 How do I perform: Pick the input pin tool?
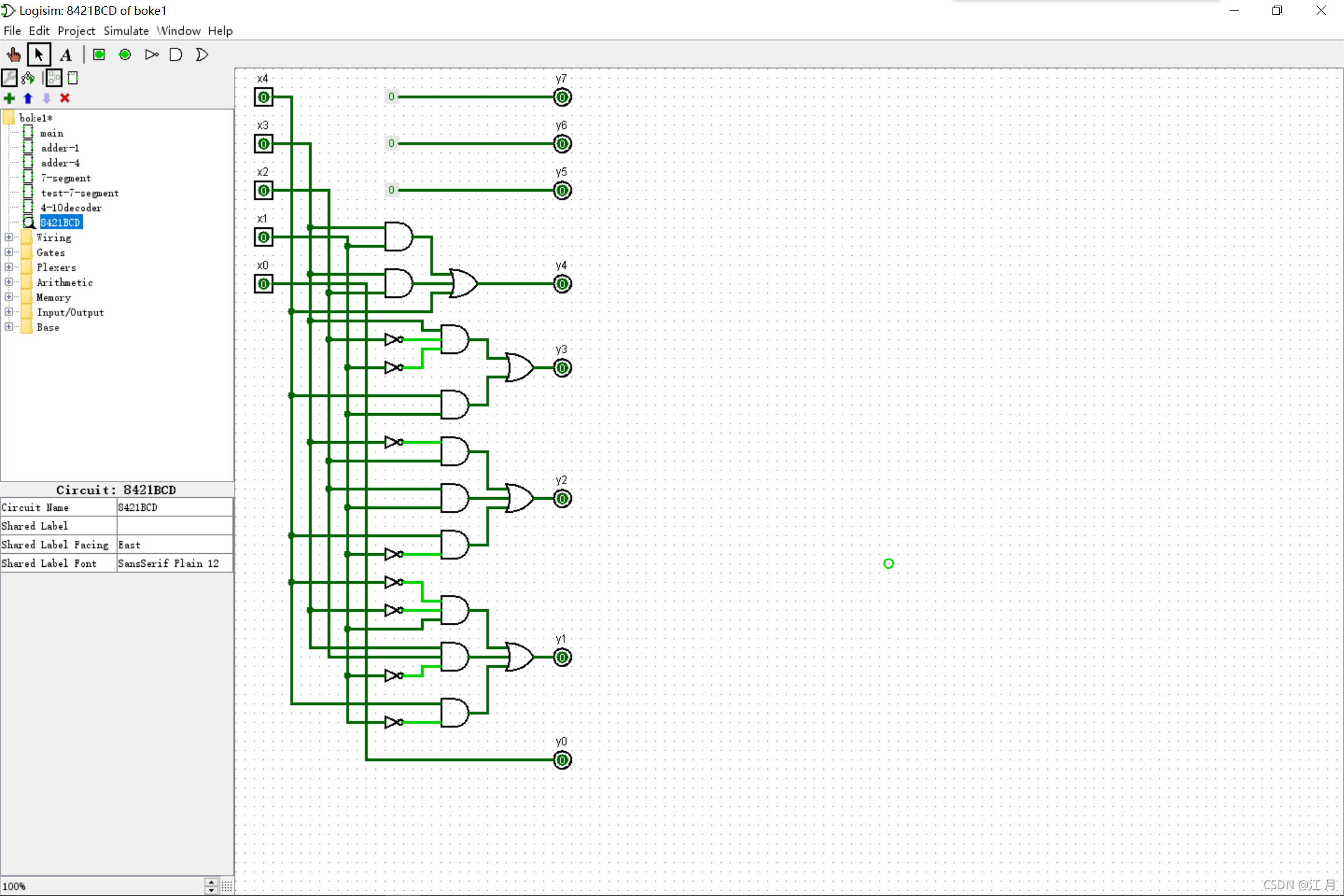pos(99,55)
